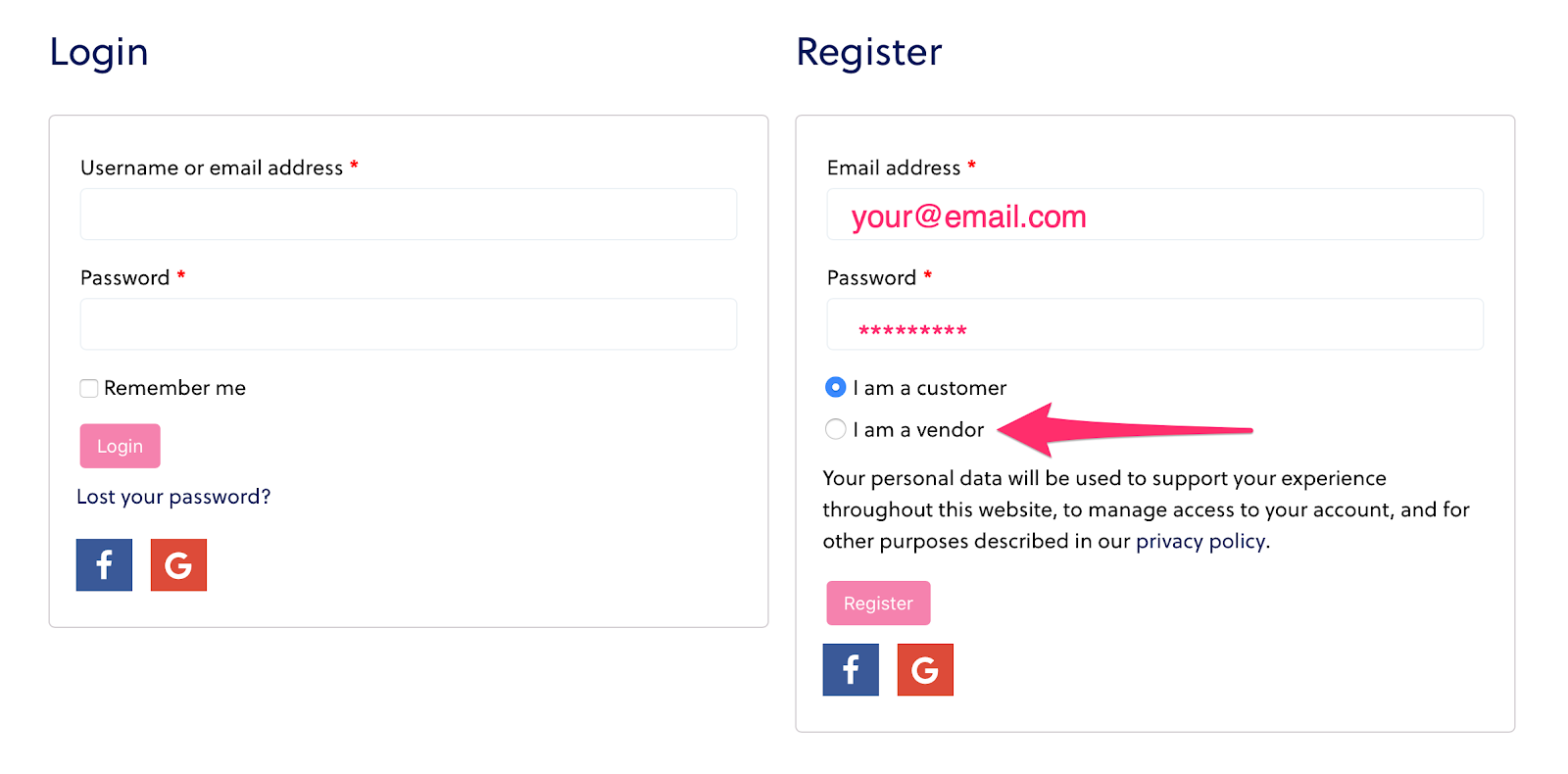Screen dimensions: 1568x774
Task: Enable the Remember me checkbox
Action: (89, 389)
